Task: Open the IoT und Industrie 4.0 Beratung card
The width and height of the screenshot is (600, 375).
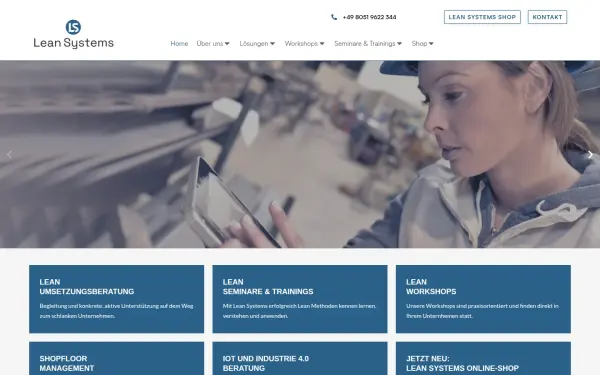Action: click(300, 359)
